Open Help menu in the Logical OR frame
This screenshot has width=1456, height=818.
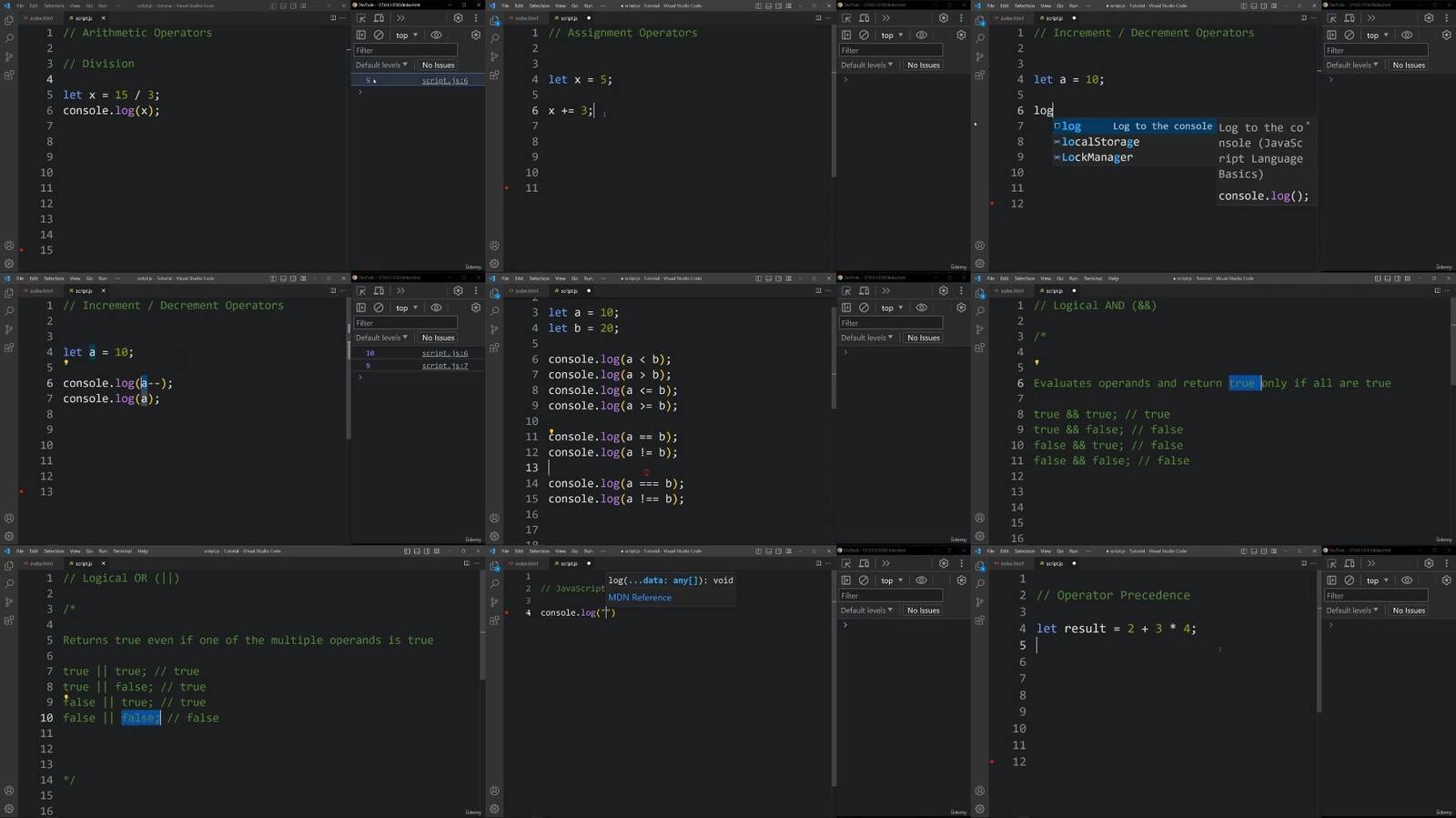point(143,550)
